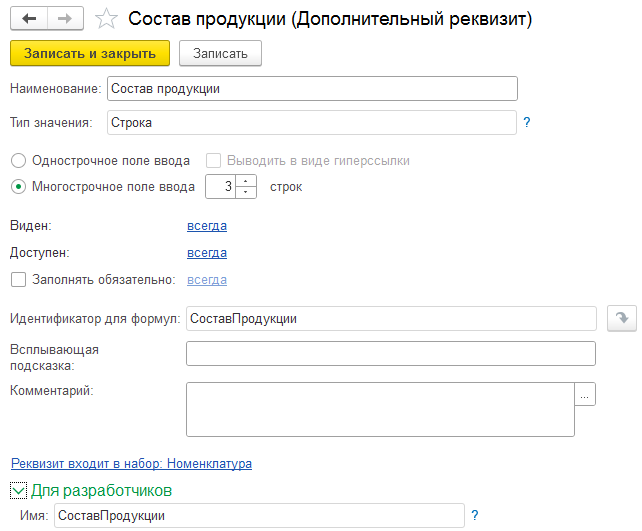642x531 pixels.
Task: Select Многострочное поле ввода radio button
Action: click(18, 186)
